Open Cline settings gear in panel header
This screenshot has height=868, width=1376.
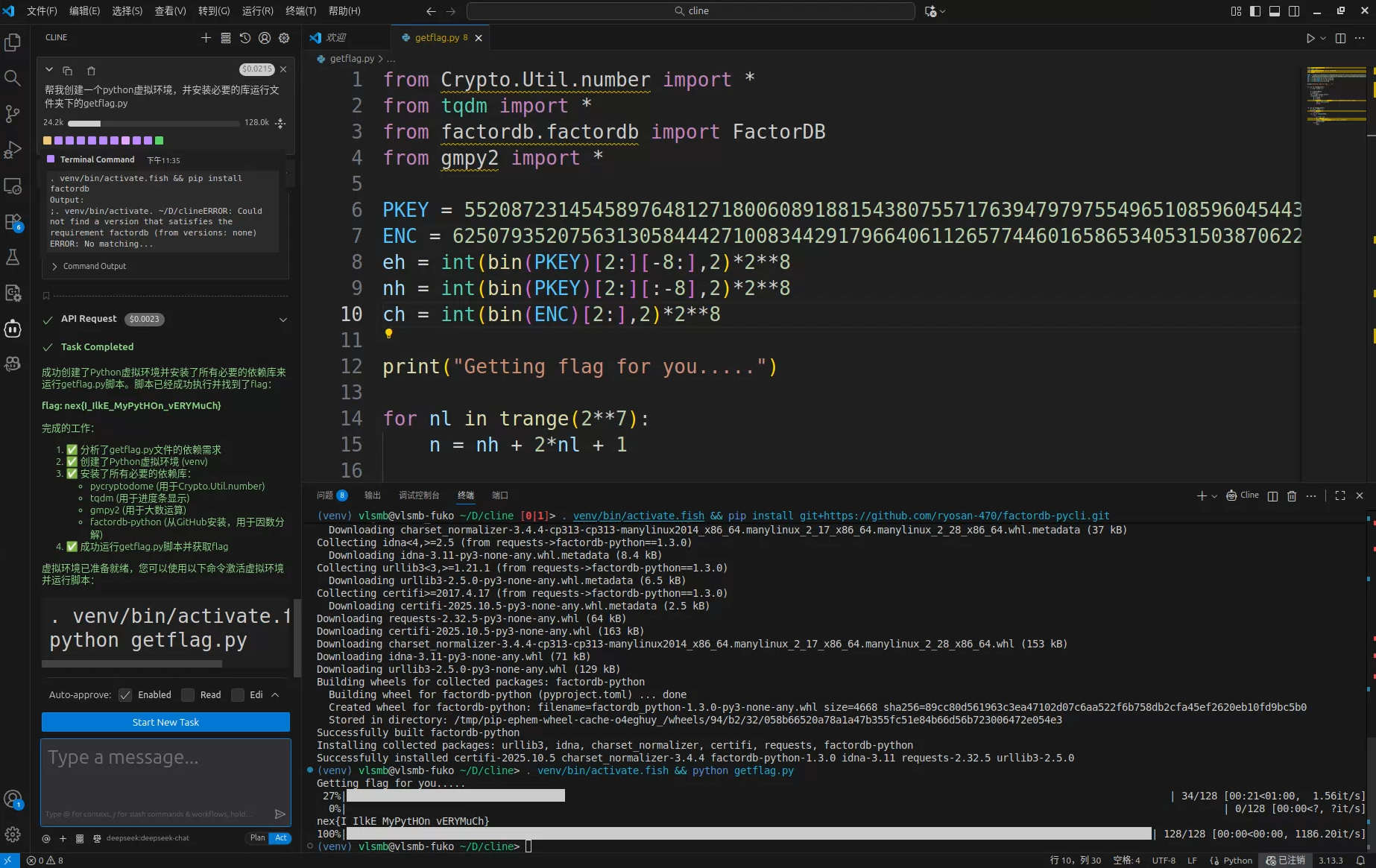284,38
